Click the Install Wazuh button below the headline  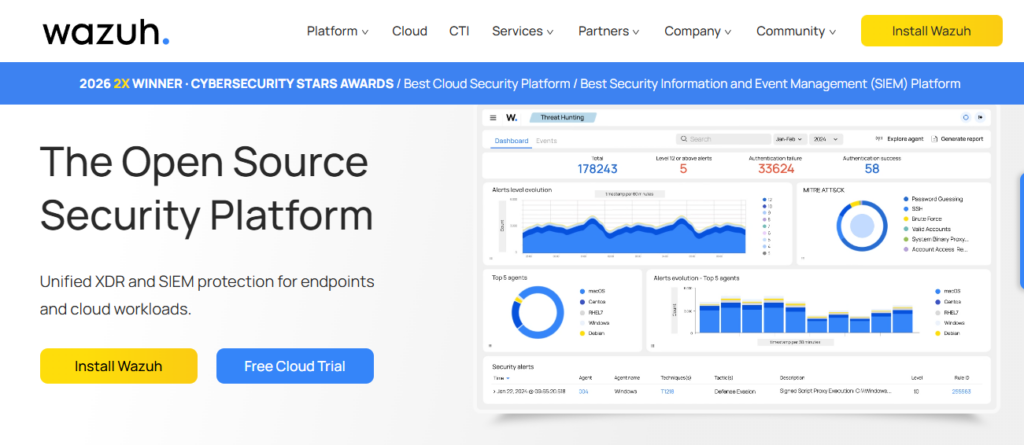tap(118, 366)
